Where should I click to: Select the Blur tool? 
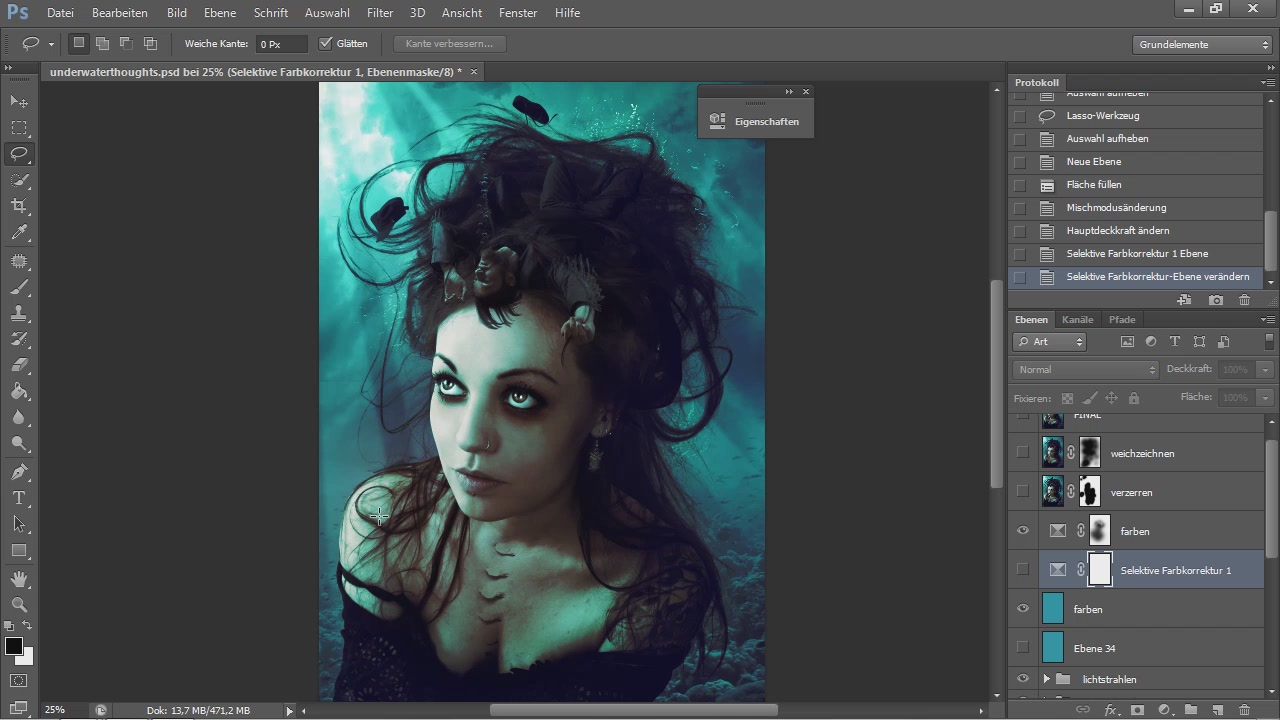(19, 418)
